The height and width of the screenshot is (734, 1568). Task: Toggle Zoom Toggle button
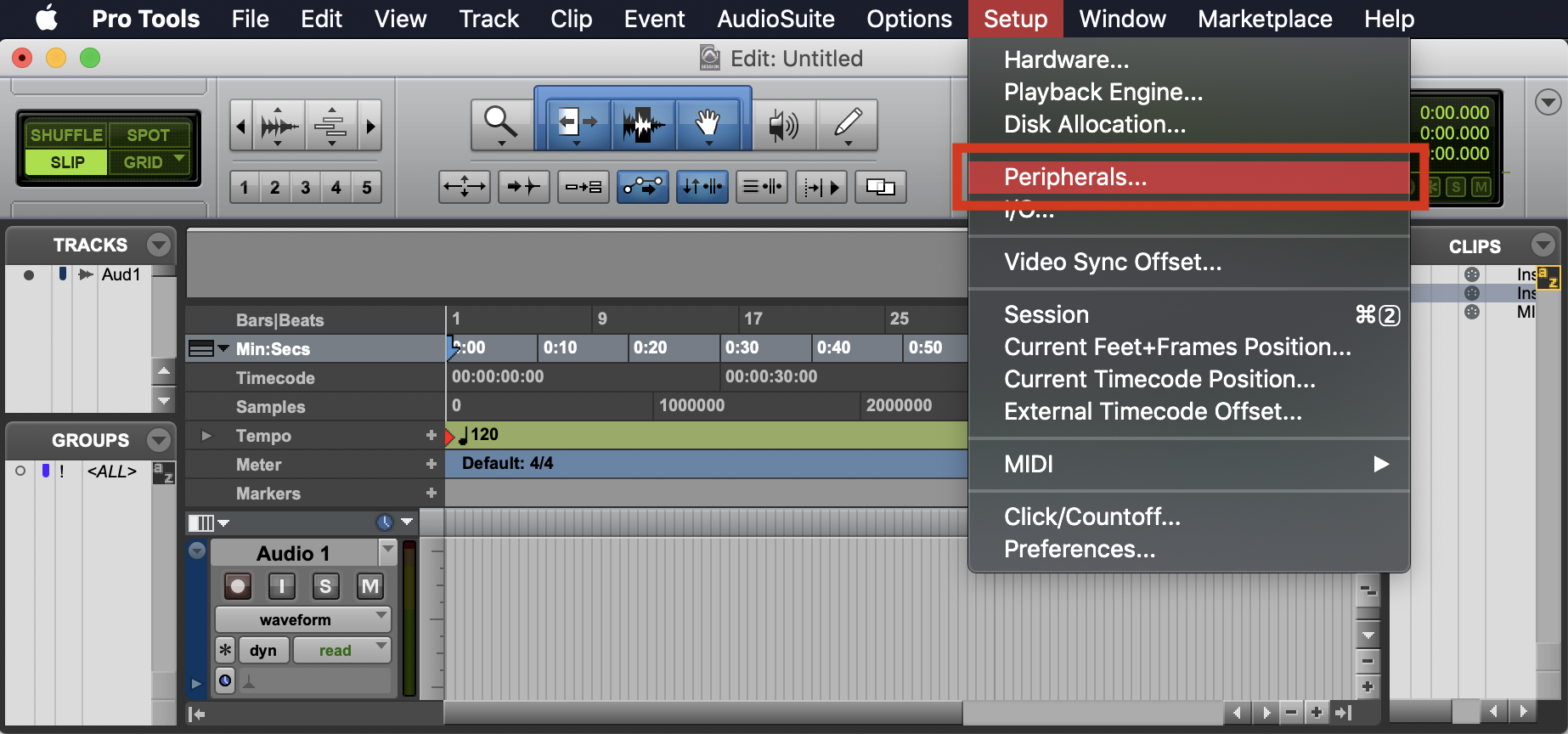pyautogui.click(x=464, y=186)
